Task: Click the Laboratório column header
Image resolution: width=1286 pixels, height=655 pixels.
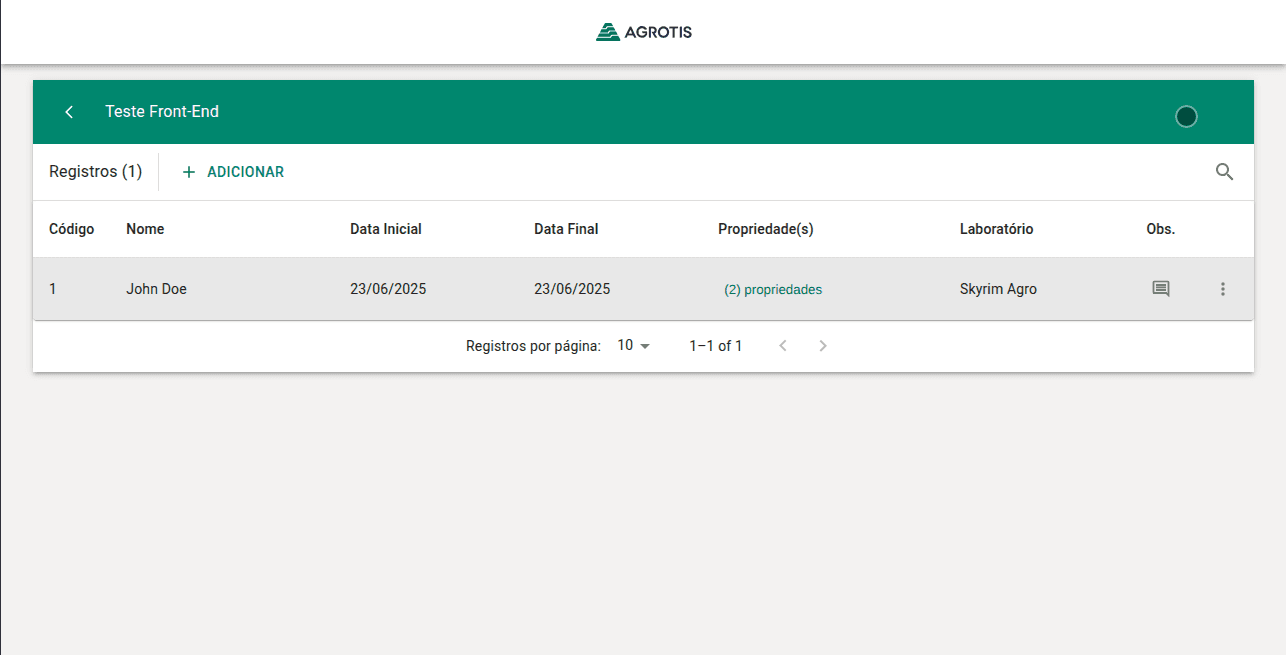Action: tap(996, 229)
